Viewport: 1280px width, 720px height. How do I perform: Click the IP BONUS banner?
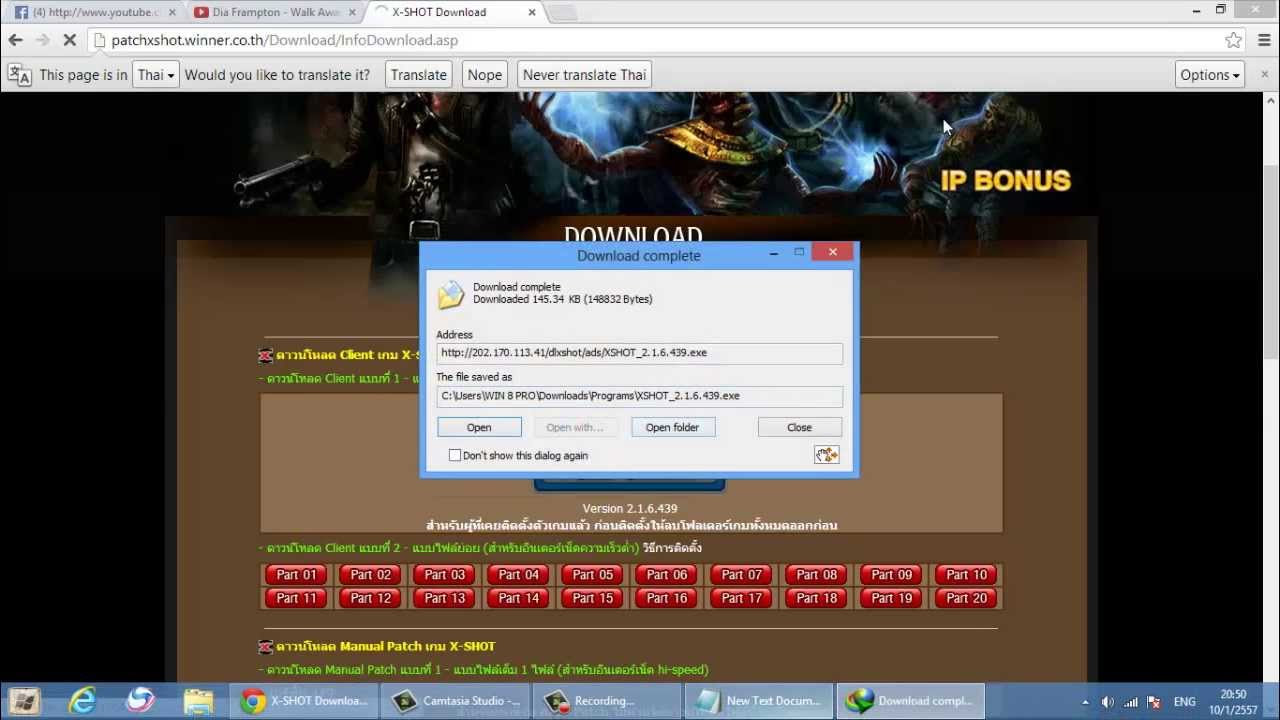point(1005,181)
